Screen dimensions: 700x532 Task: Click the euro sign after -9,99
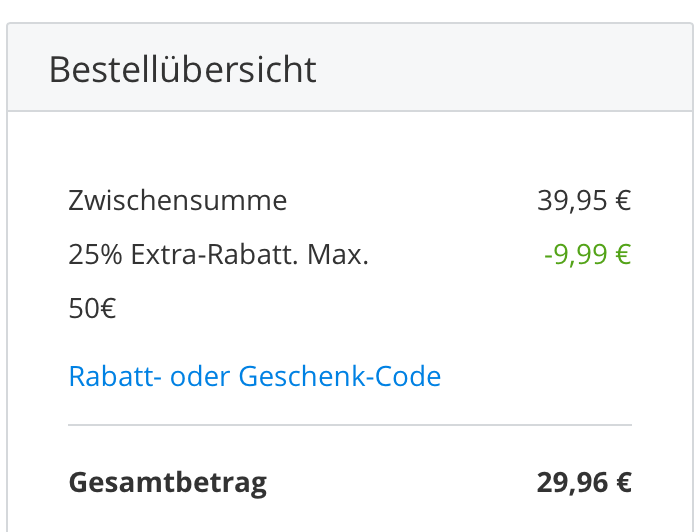tap(623, 255)
